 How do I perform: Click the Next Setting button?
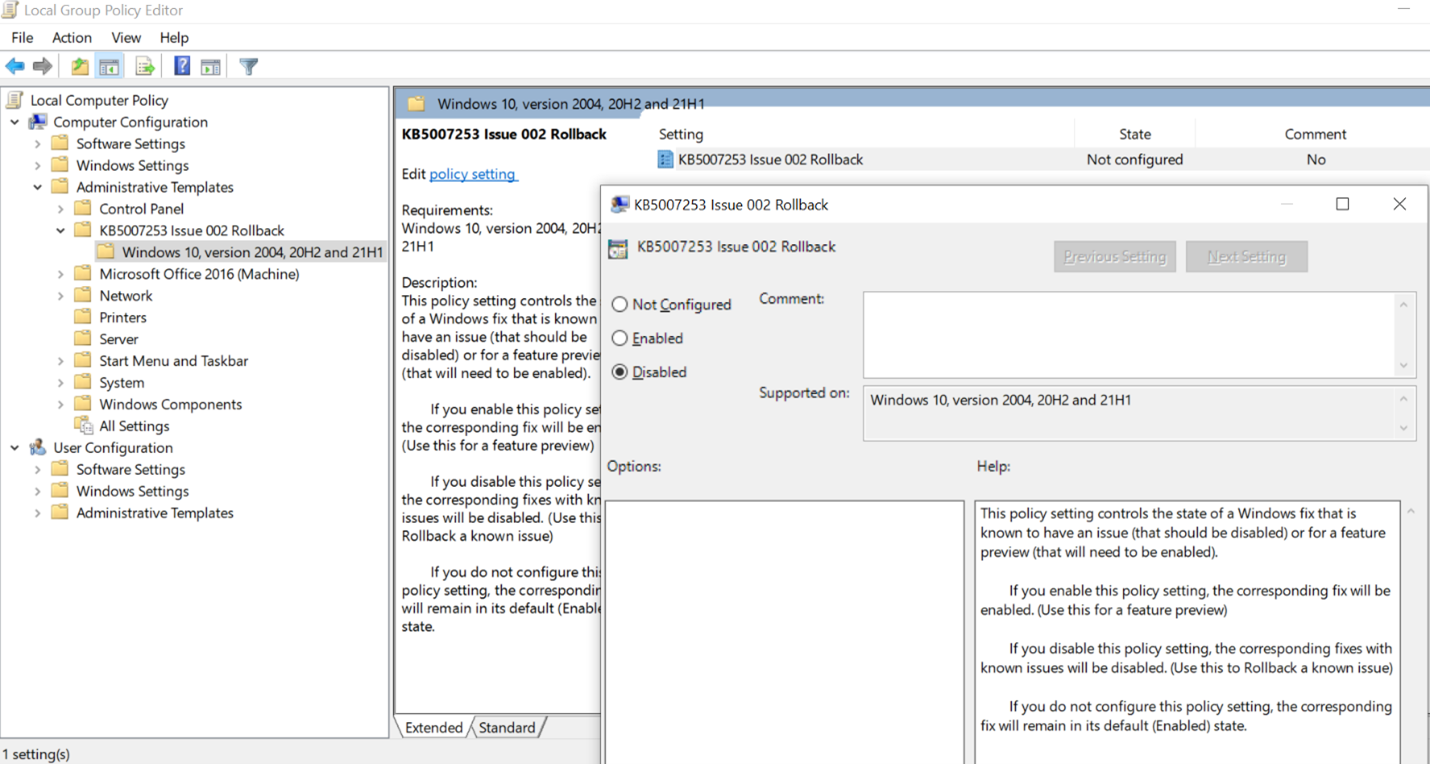pyautogui.click(x=1246, y=256)
